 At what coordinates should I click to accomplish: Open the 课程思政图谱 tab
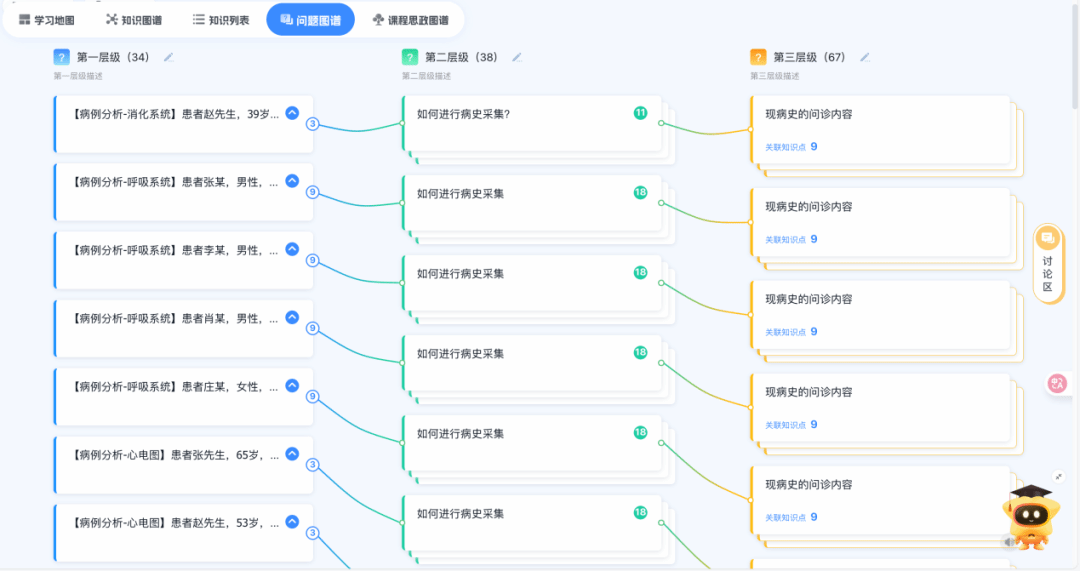pyautogui.click(x=410, y=20)
